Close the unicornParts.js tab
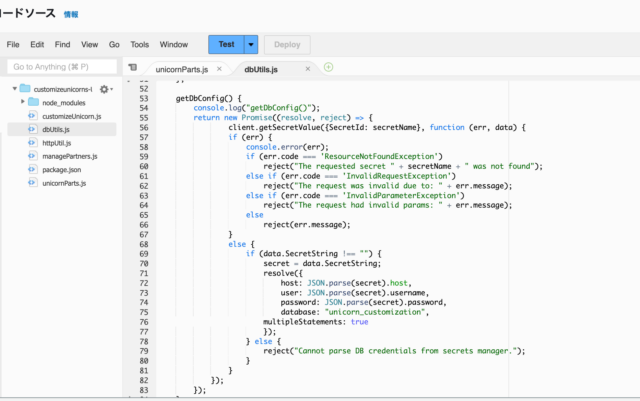Screen dimensions: 640x401 219,69
